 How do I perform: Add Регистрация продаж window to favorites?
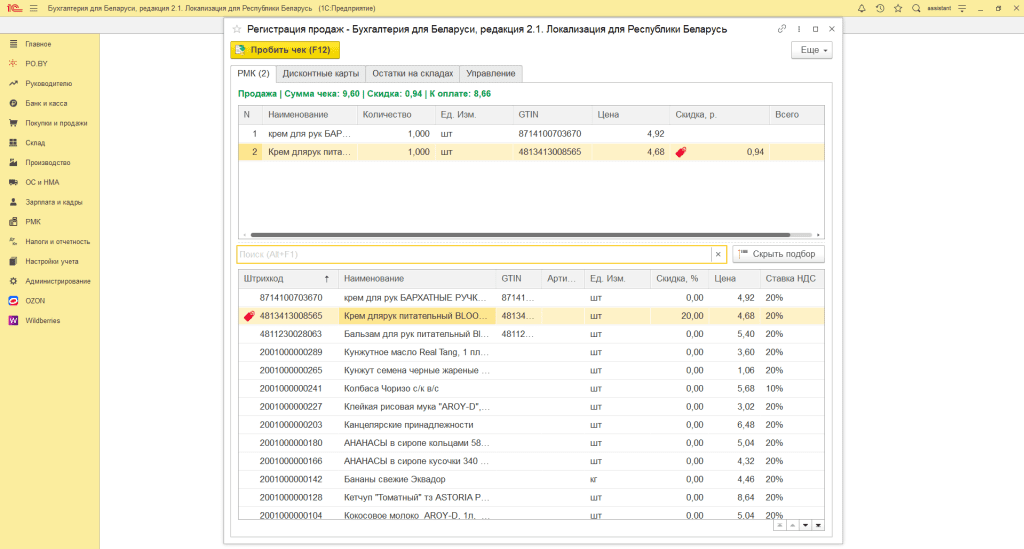(237, 29)
